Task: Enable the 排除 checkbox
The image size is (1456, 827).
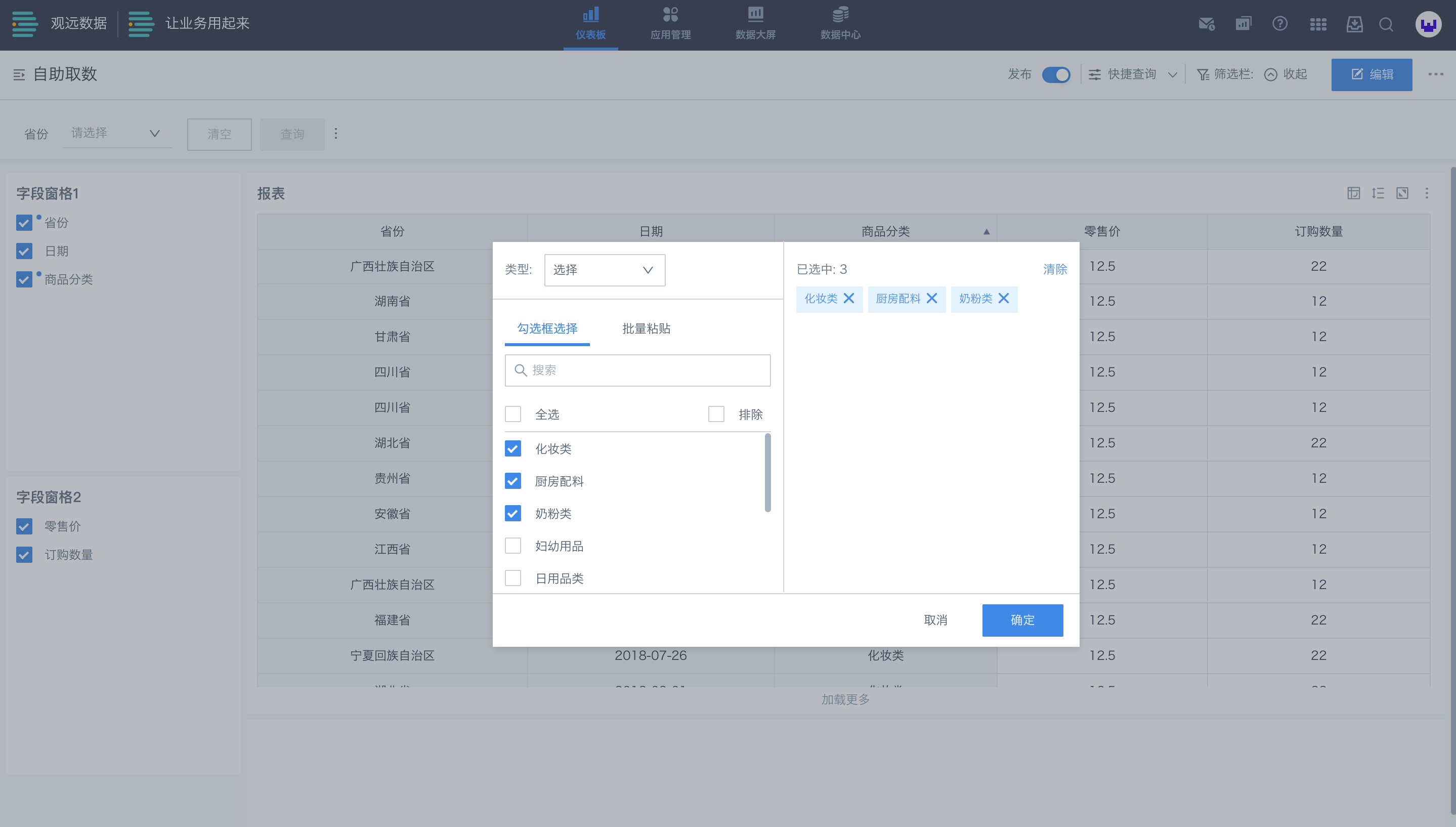Action: click(716, 414)
